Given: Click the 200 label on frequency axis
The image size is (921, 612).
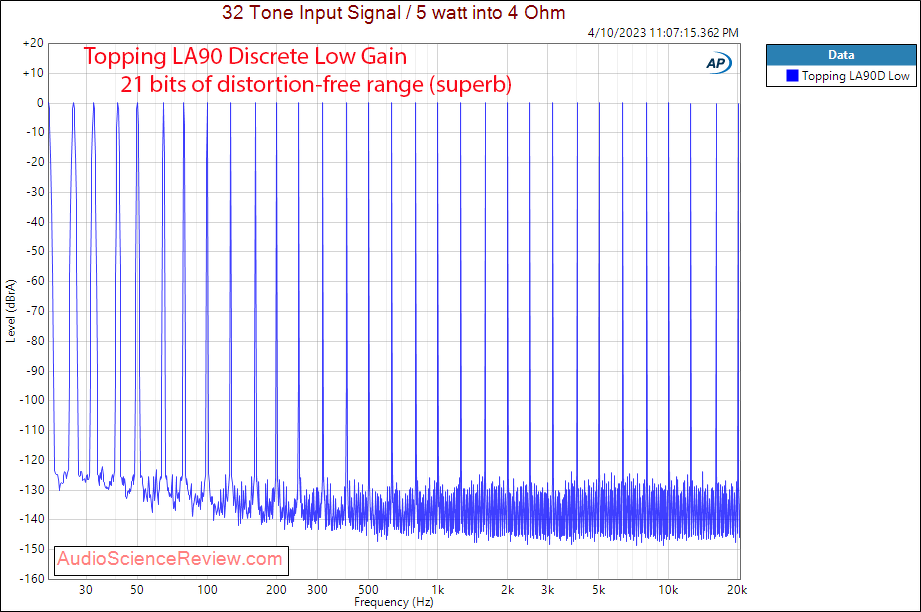Looking at the screenshot, I should pyautogui.click(x=276, y=590).
